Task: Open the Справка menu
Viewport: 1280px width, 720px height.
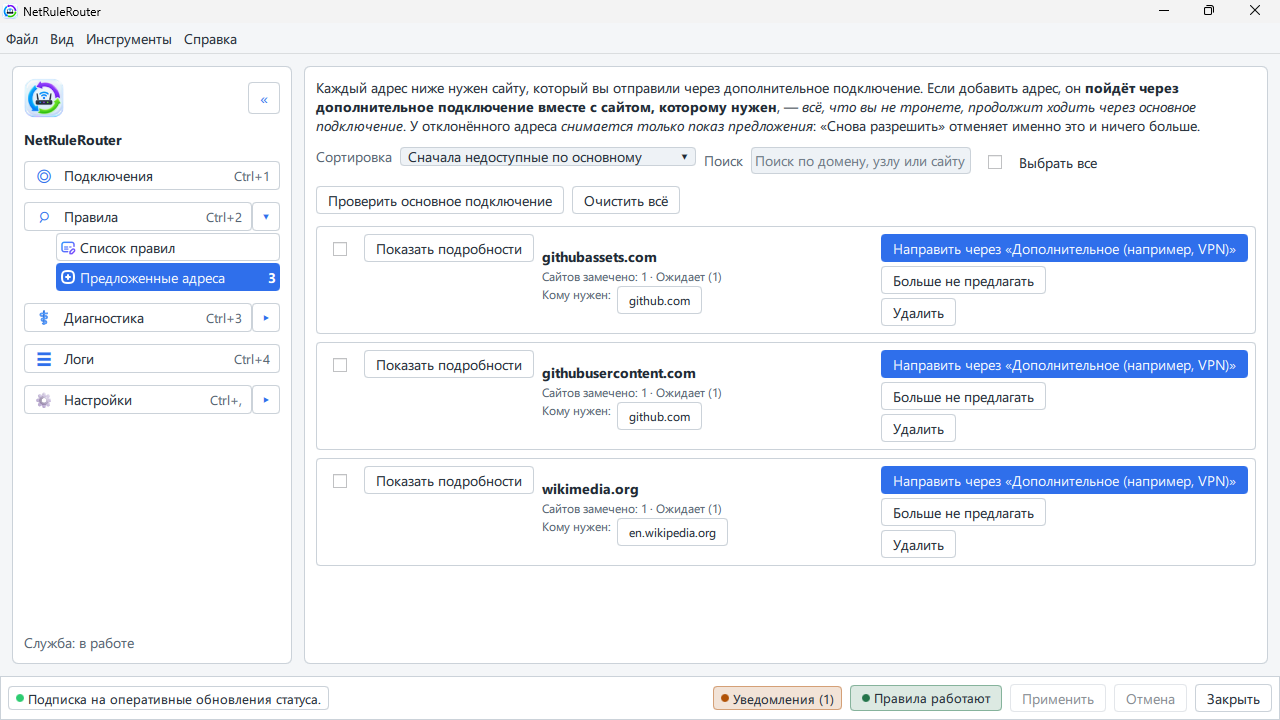Action: pyautogui.click(x=211, y=40)
